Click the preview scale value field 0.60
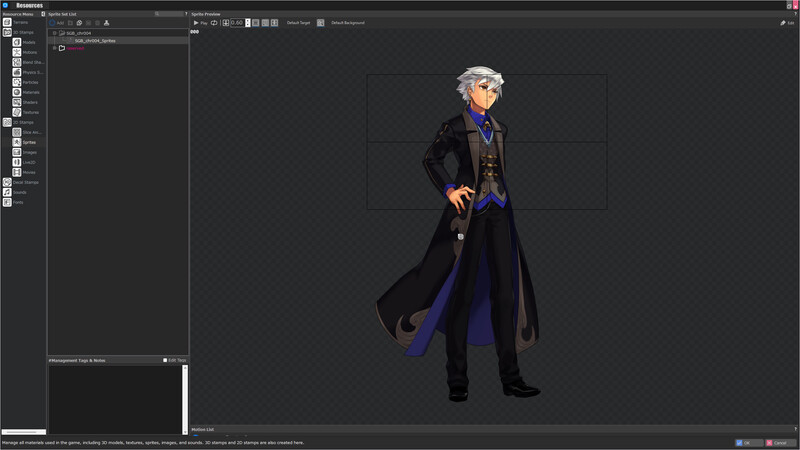 [x=237, y=23]
